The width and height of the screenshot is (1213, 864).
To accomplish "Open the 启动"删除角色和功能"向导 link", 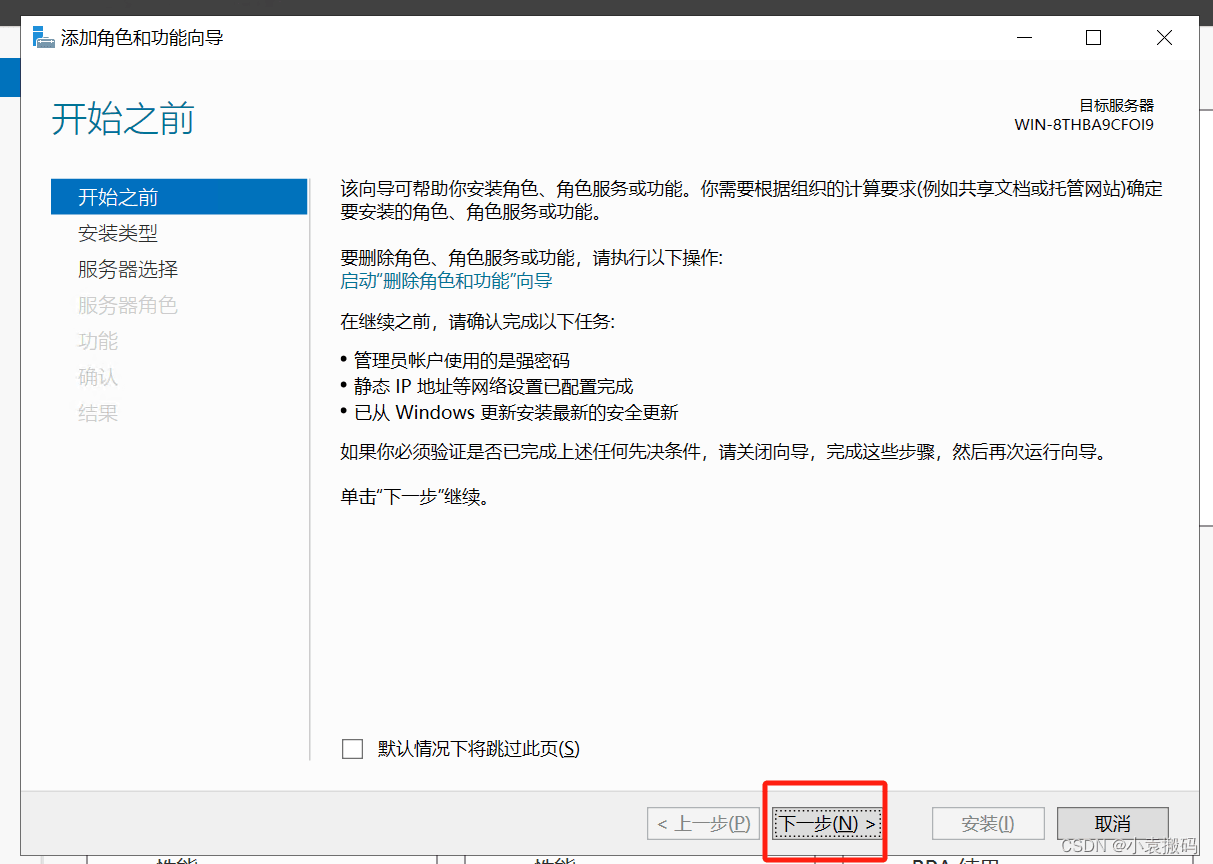I will tap(446, 281).
